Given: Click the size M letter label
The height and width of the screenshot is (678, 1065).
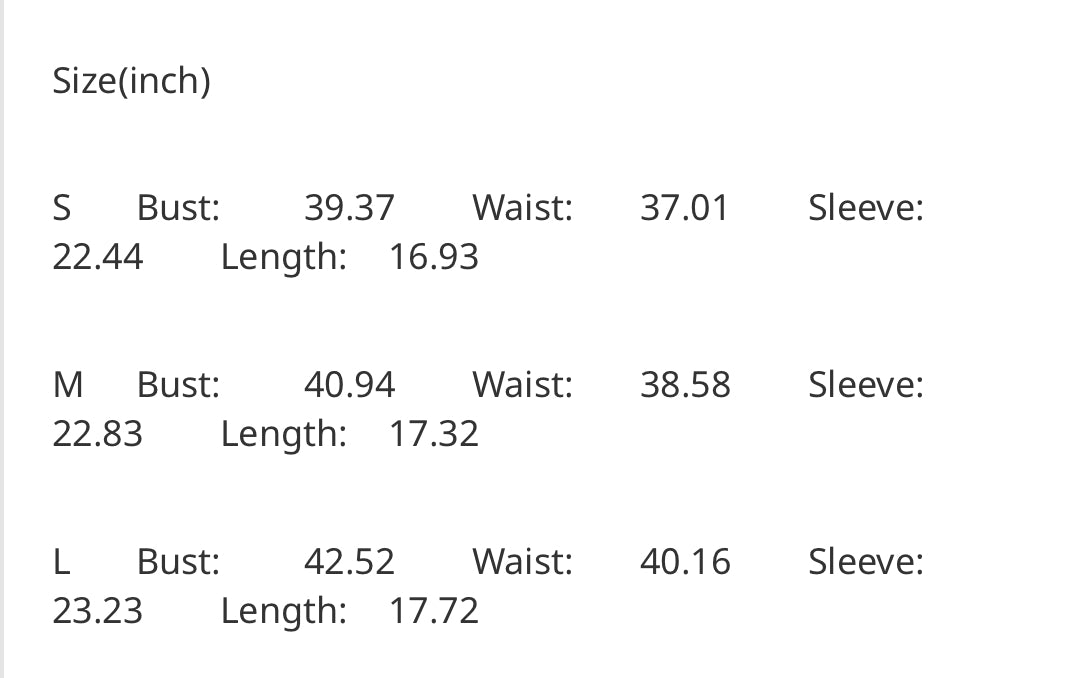Looking at the screenshot, I should (68, 385).
